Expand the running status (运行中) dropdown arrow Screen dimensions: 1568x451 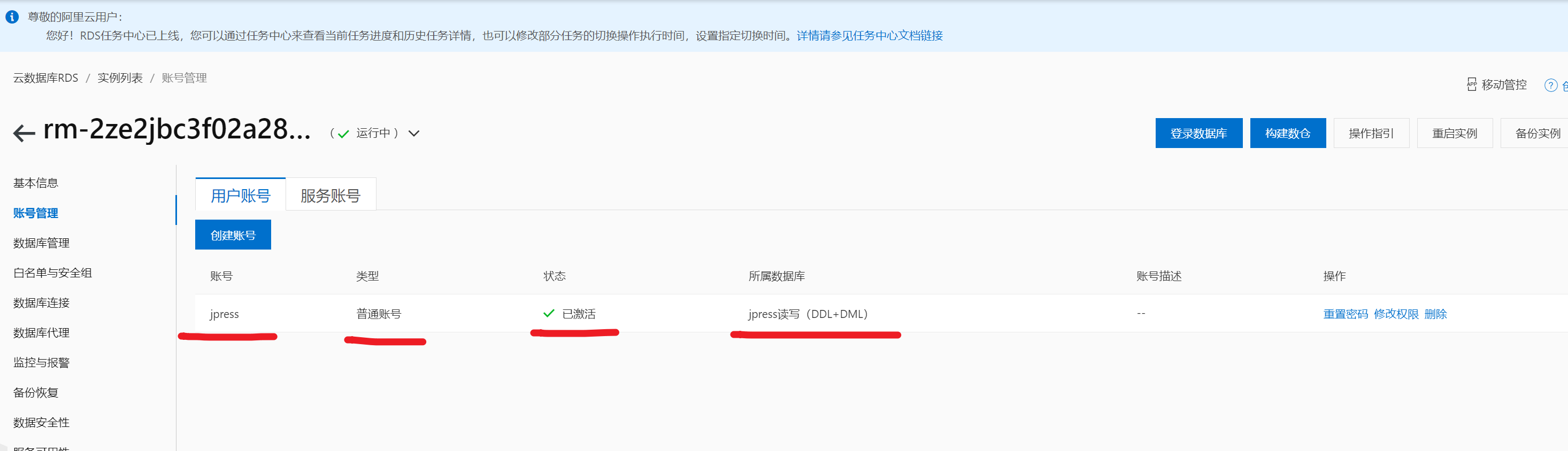pos(414,133)
